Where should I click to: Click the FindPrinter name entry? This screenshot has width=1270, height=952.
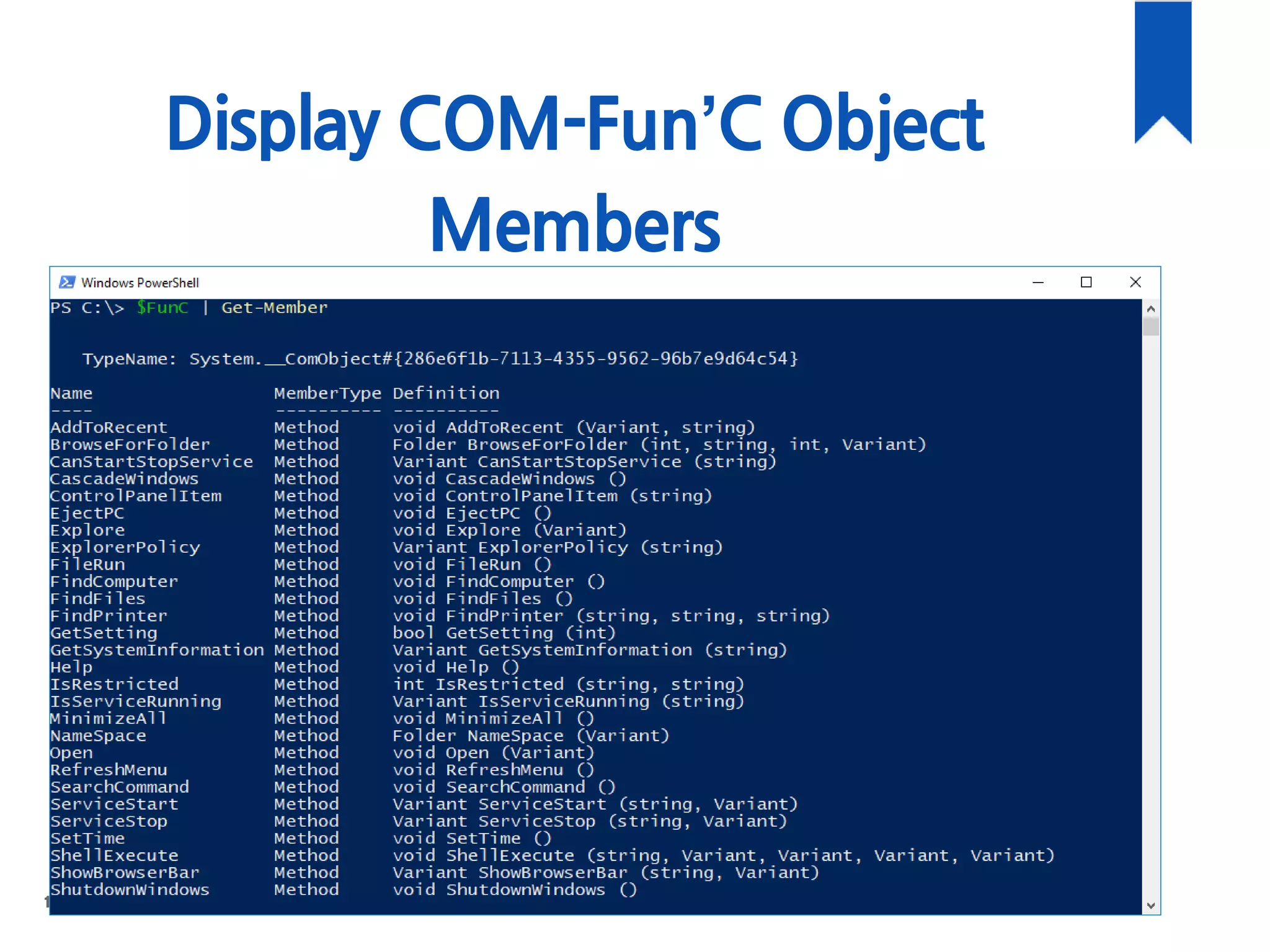pyautogui.click(x=109, y=616)
